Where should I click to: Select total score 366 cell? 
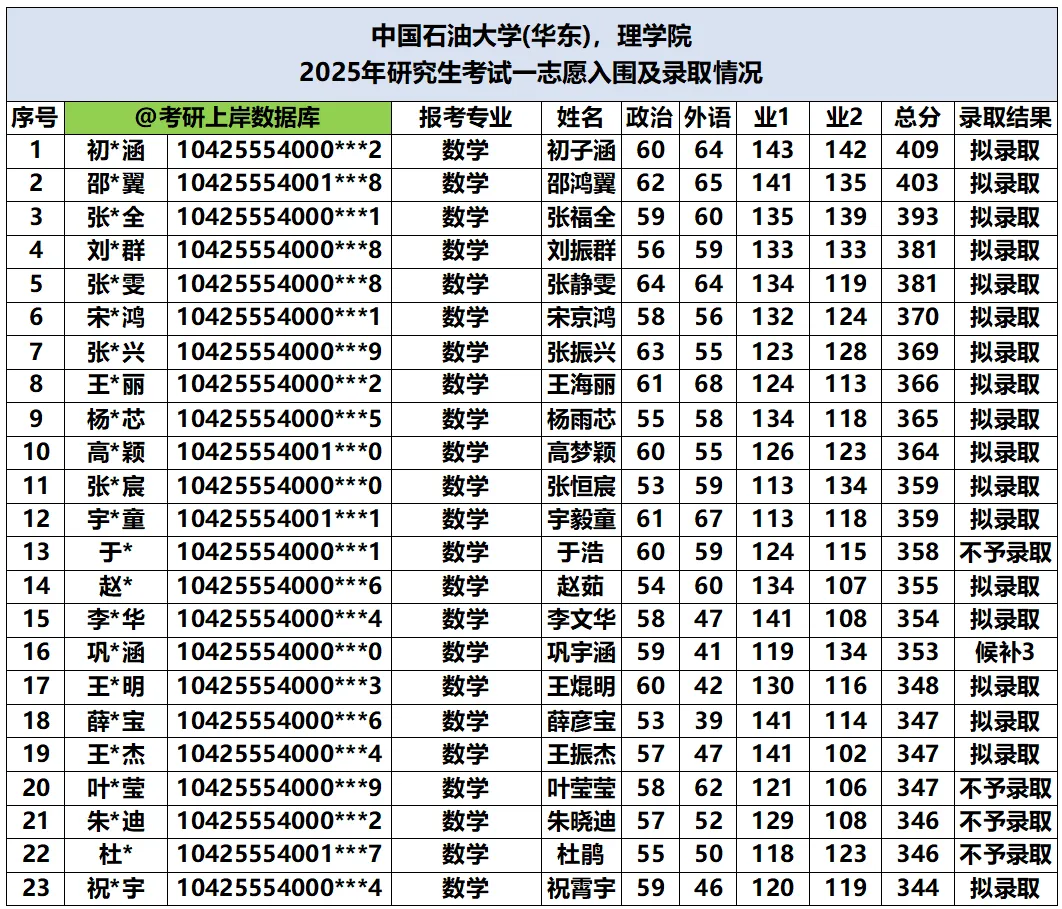point(917,385)
